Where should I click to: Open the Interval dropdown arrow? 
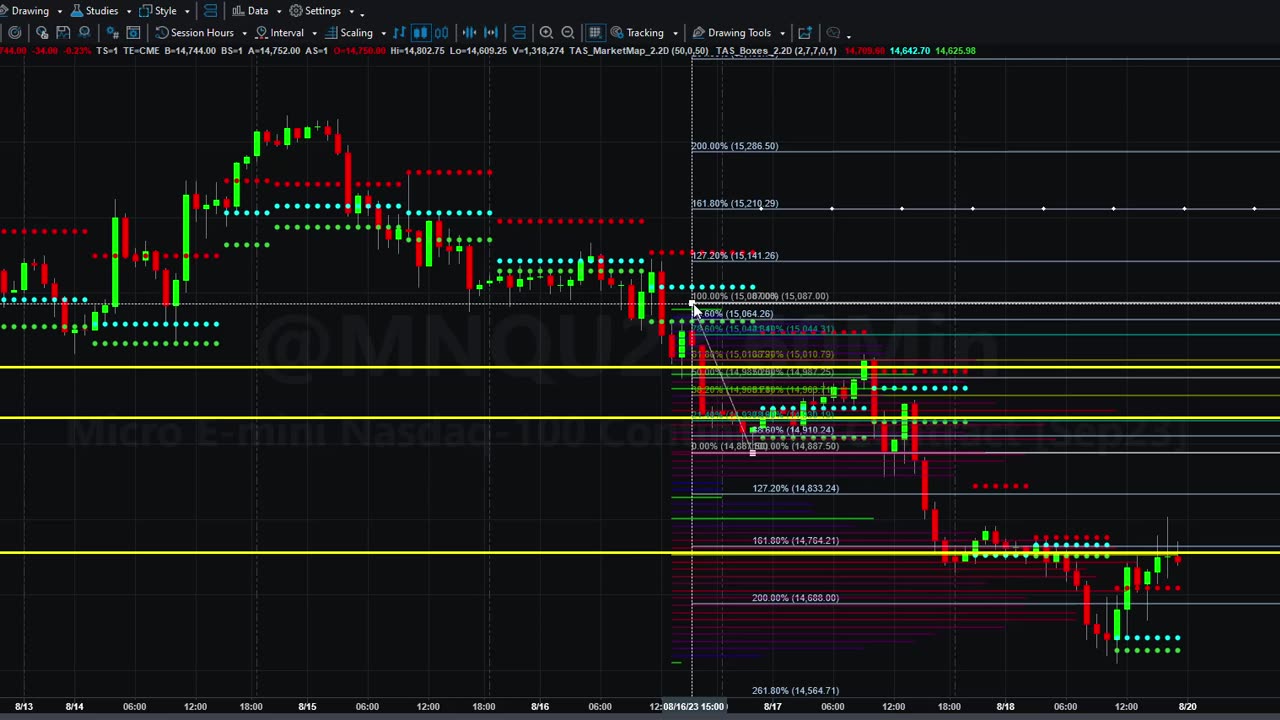click(314, 34)
